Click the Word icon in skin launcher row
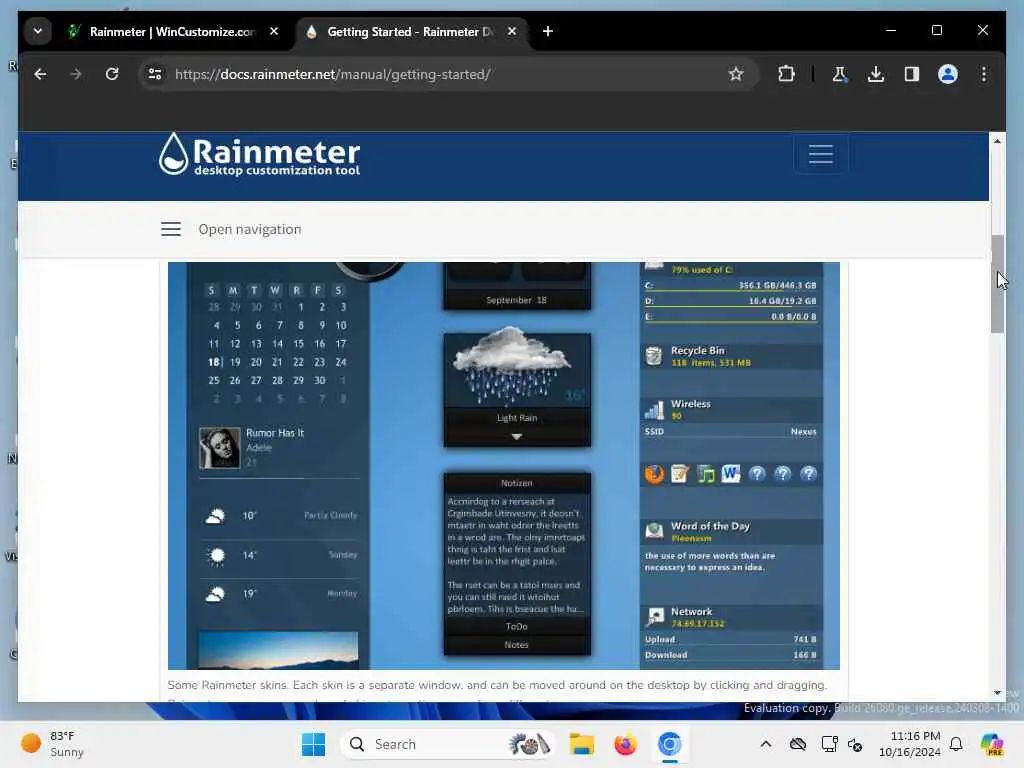This screenshot has height=768, width=1024. pyautogui.click(x=731, y=474)
